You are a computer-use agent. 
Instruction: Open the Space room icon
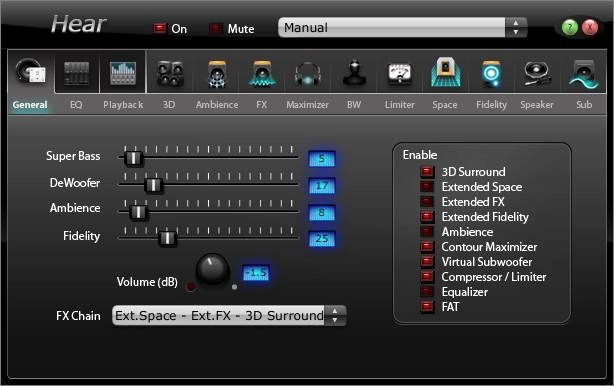click(x=445, y=72)
